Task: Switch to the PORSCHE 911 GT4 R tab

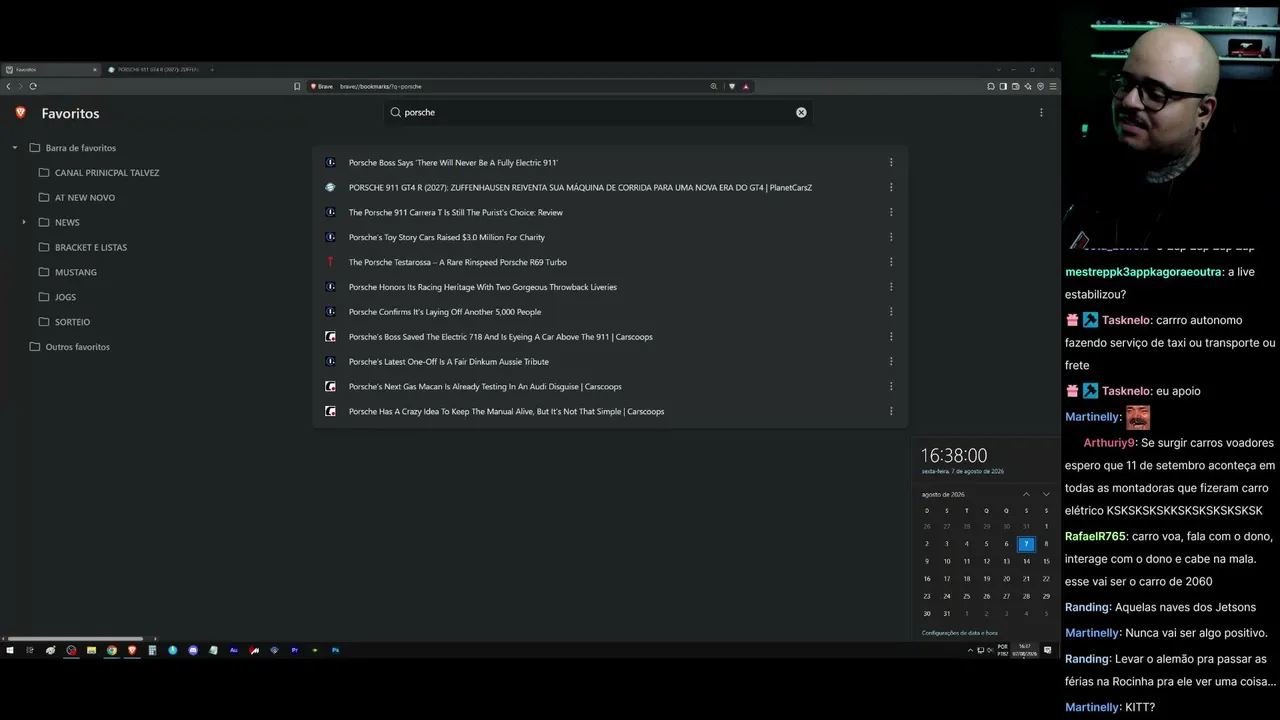Action: pyautogui.click(x=152, y=70)
